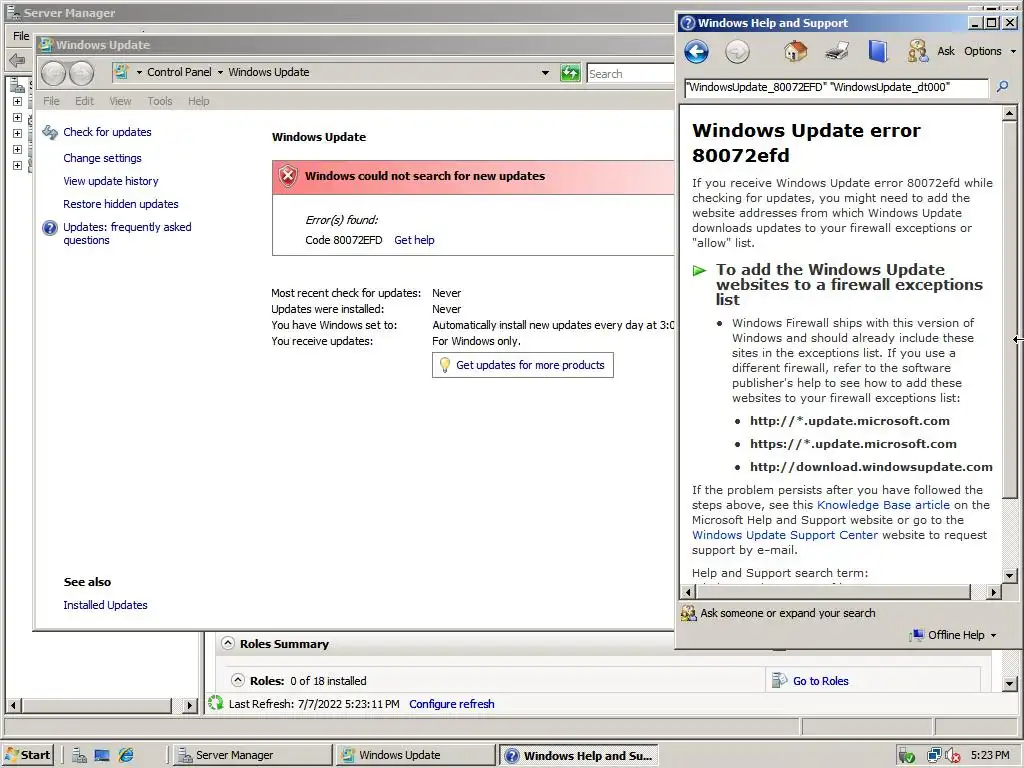Collapse the Roles Summary section

(227, 643)
